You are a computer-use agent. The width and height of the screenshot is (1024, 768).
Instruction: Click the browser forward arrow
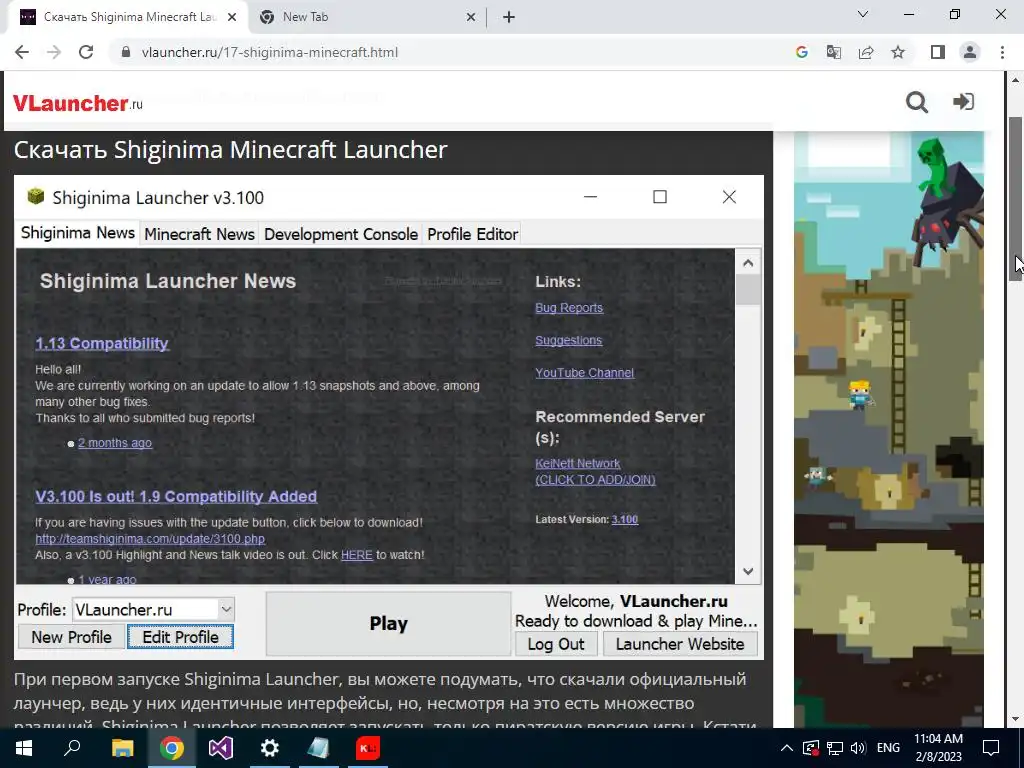pos(54,52)
